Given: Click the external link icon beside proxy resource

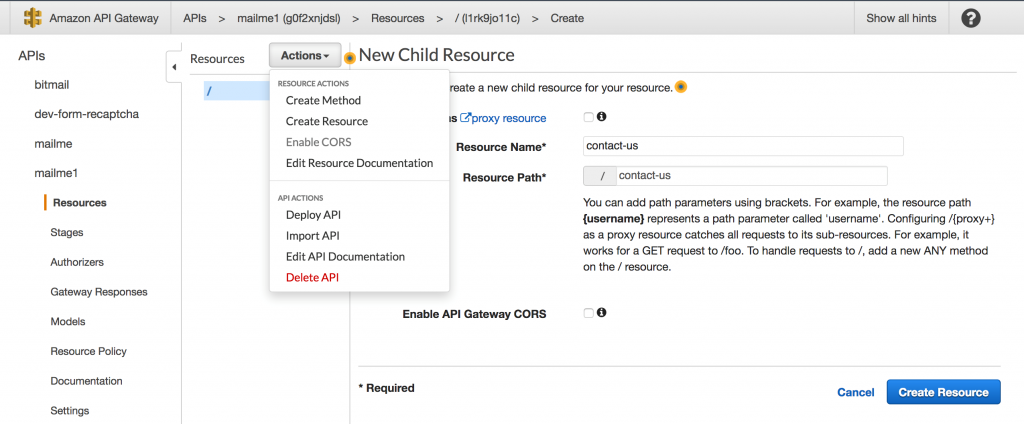Looking at the screenshot, I should click(x=466, y=118).
